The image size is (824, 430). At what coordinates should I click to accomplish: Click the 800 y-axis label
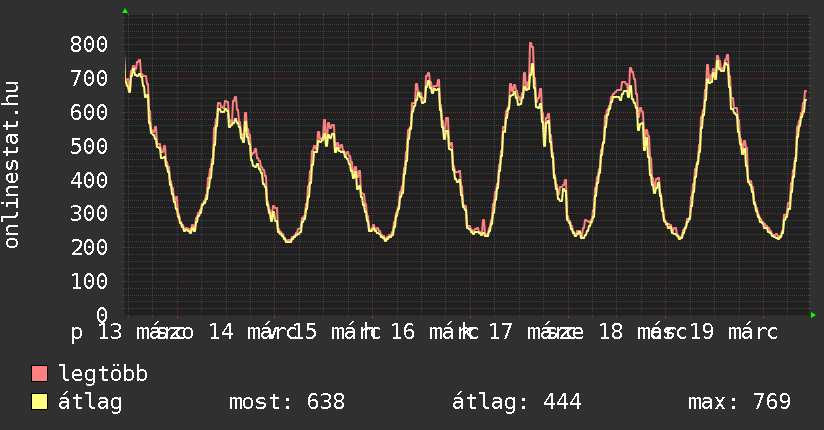pyautogui.click(x=90, y=44)
